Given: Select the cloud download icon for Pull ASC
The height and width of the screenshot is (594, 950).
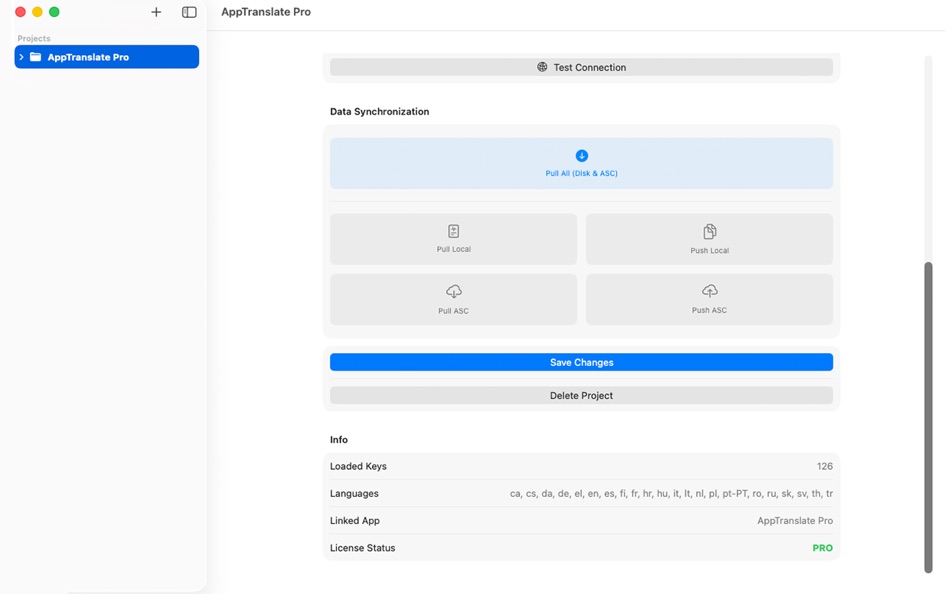Looking at the screenshot, I should coord(453,292).
